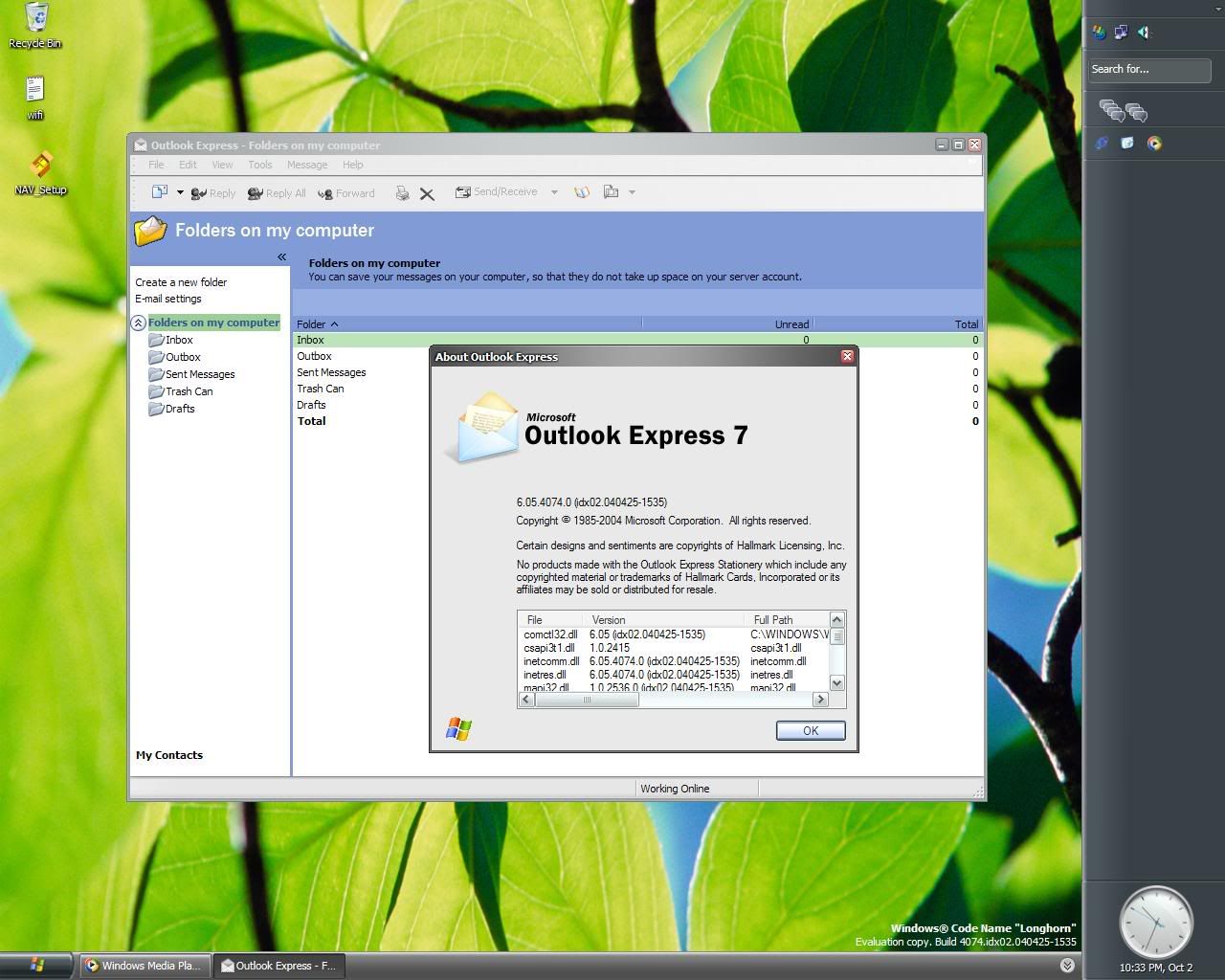Click the speaker volume icon in sidebar
1225x980 pixels.
click(x=1144, y=33)
